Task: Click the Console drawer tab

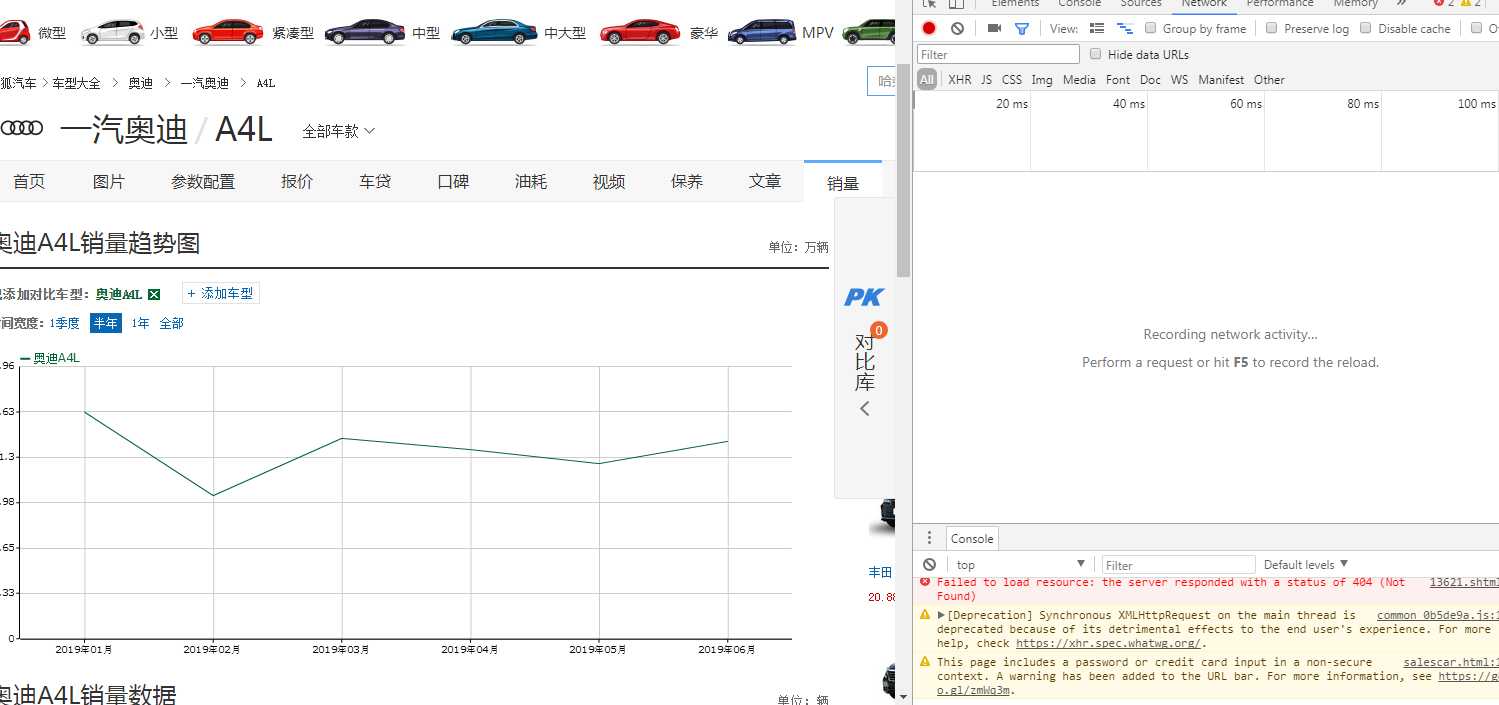Action: tap(972, 538)
